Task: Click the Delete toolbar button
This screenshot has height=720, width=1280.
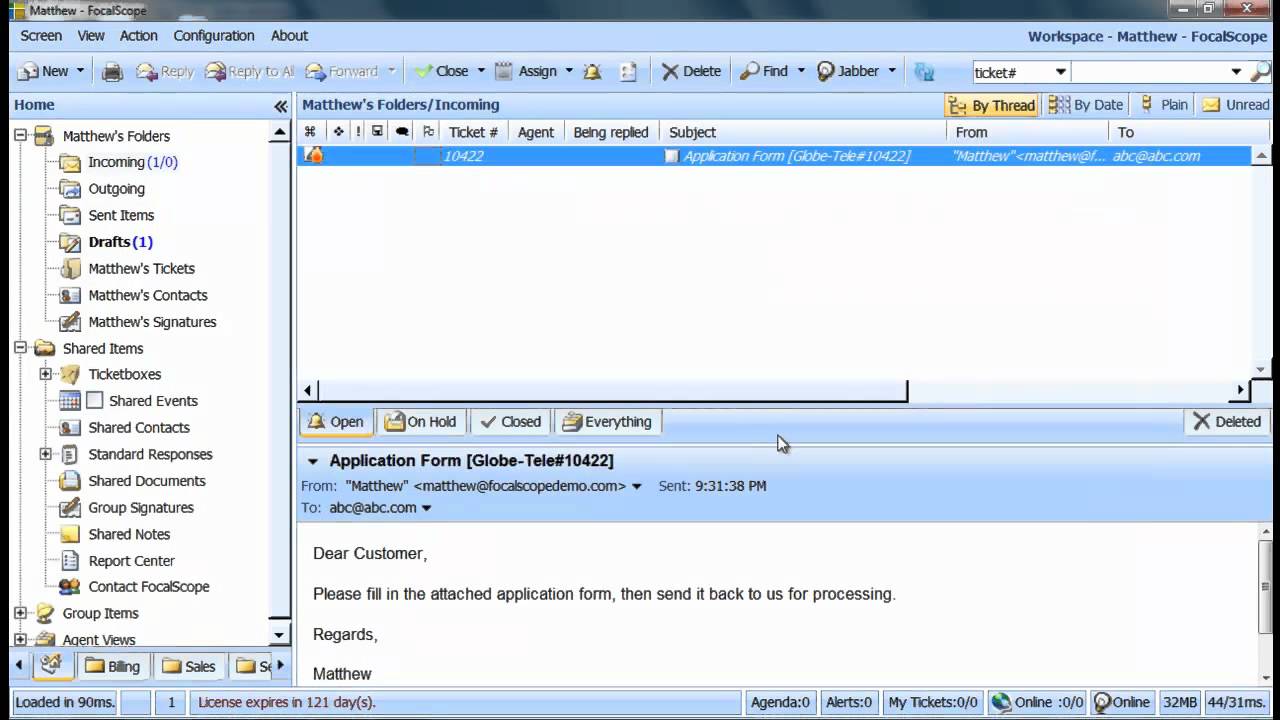Action: pos(691,71)
